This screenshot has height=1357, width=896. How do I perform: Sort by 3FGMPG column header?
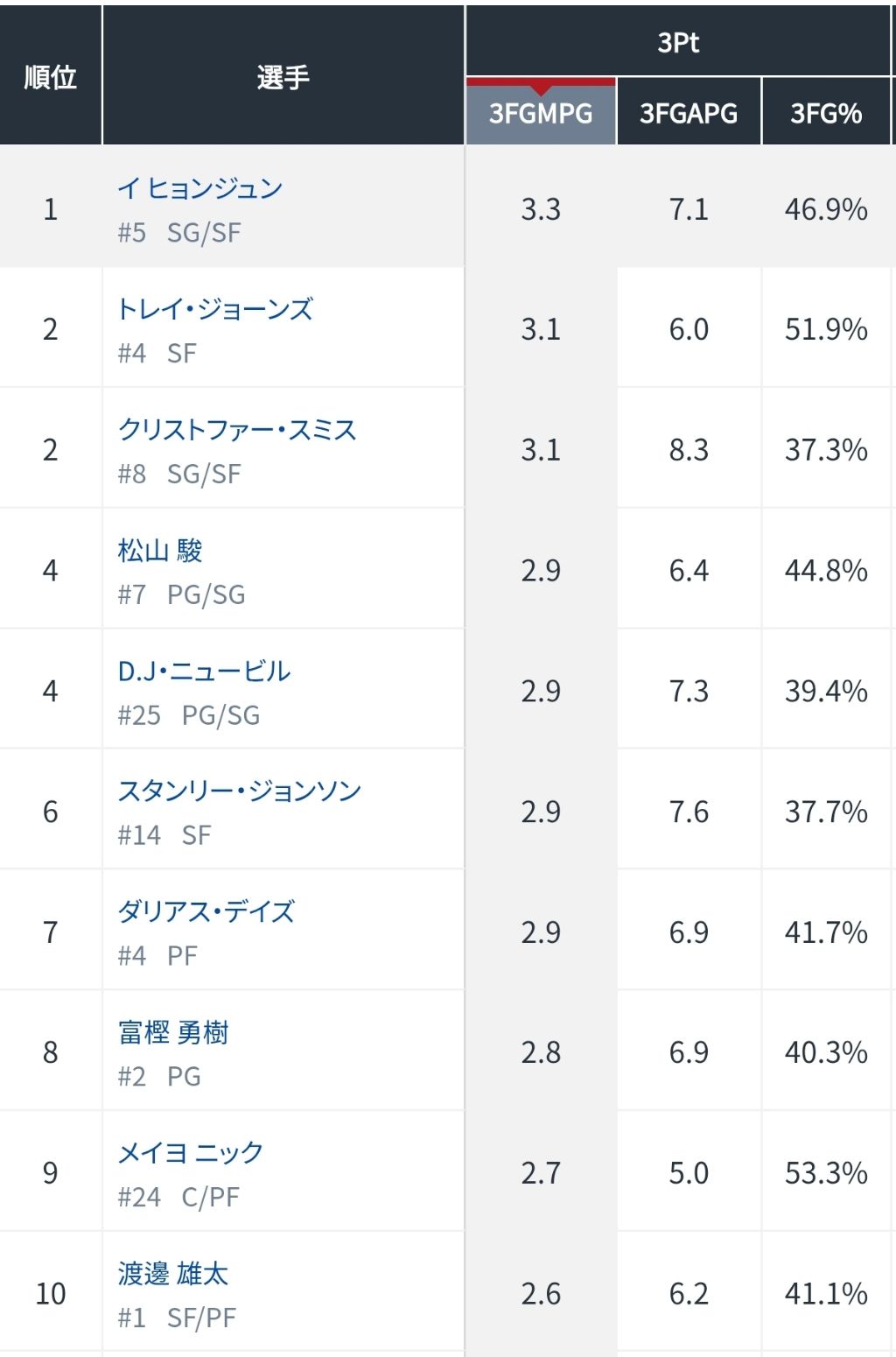point(541,114)
